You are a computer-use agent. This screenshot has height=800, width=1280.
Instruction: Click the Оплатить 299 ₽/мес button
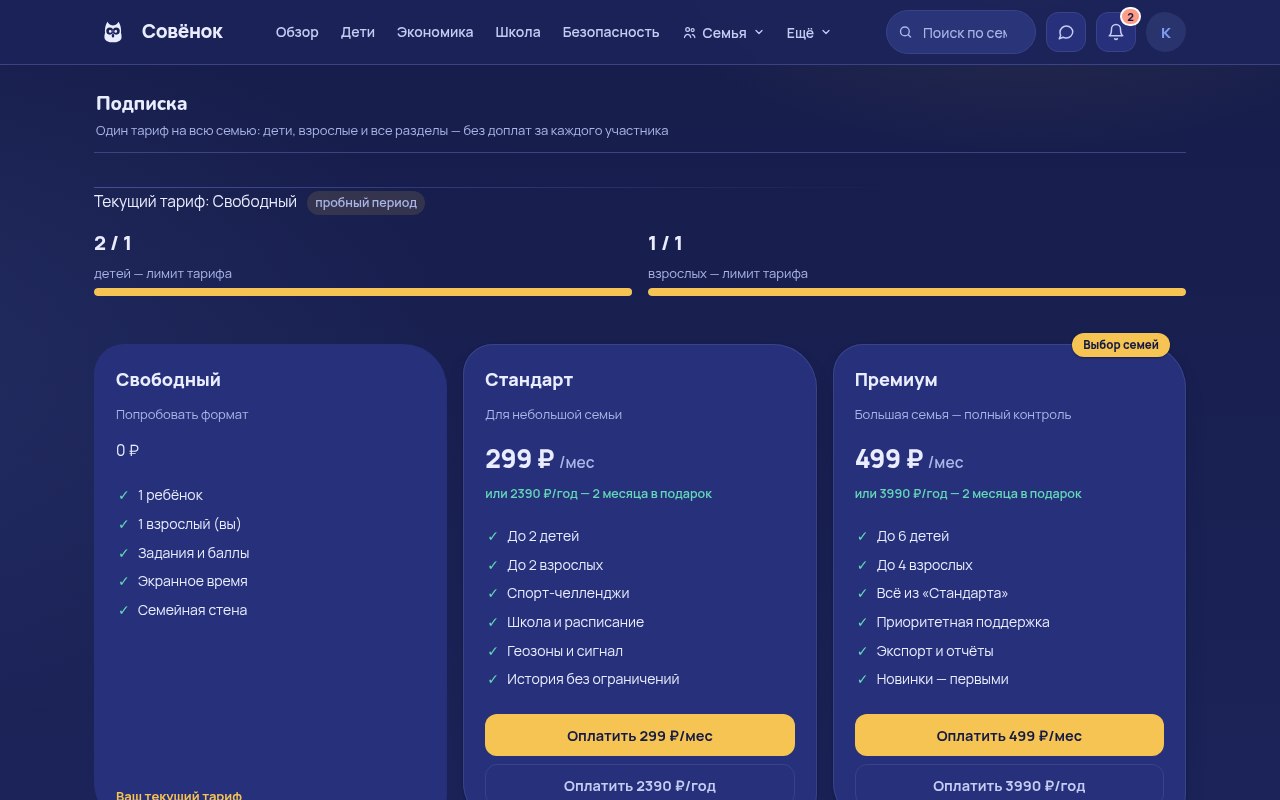(x=640, y=735)
